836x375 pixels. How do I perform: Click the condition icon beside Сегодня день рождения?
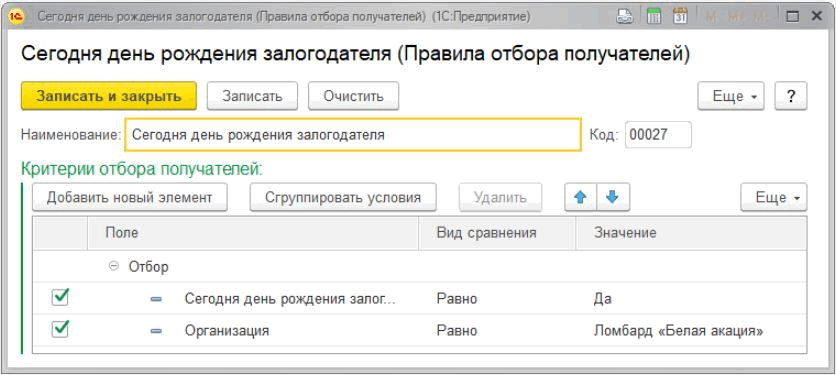pyautogui.click(x=156, y=299)
